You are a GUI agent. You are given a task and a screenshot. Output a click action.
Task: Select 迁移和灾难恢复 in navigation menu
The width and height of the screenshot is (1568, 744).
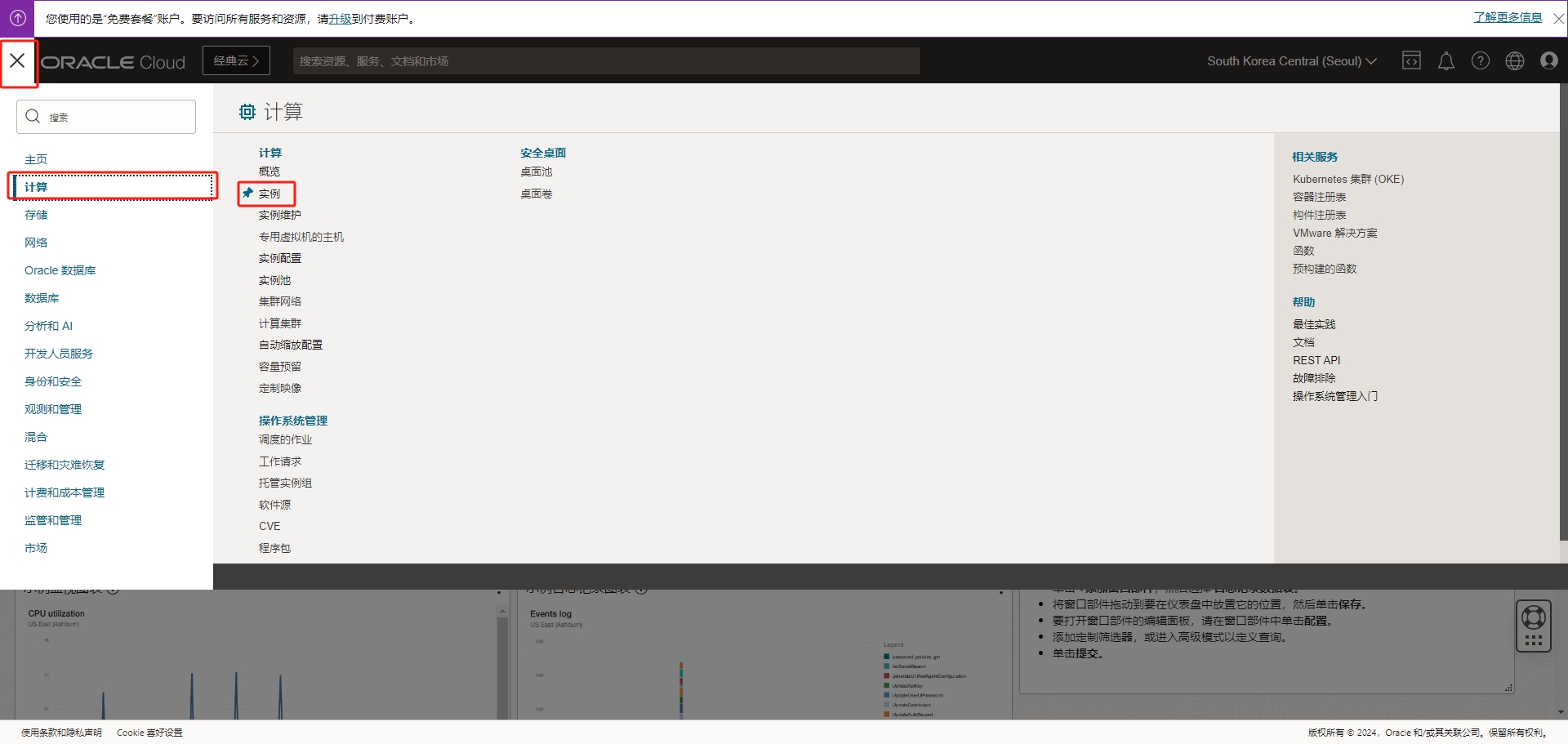(65, 465)
